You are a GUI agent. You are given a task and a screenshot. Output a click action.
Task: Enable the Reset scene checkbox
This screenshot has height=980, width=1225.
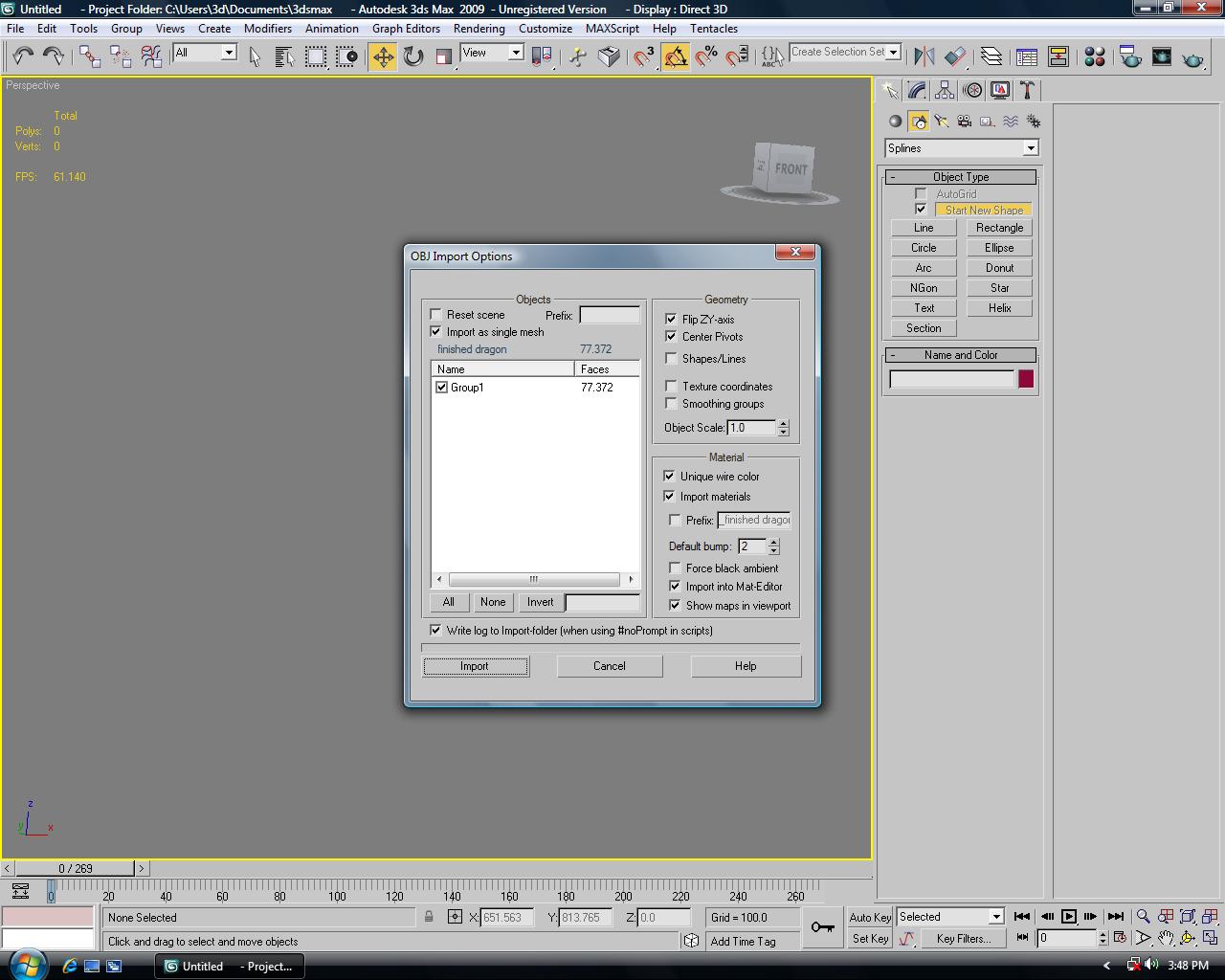click(x=436, y=315)
